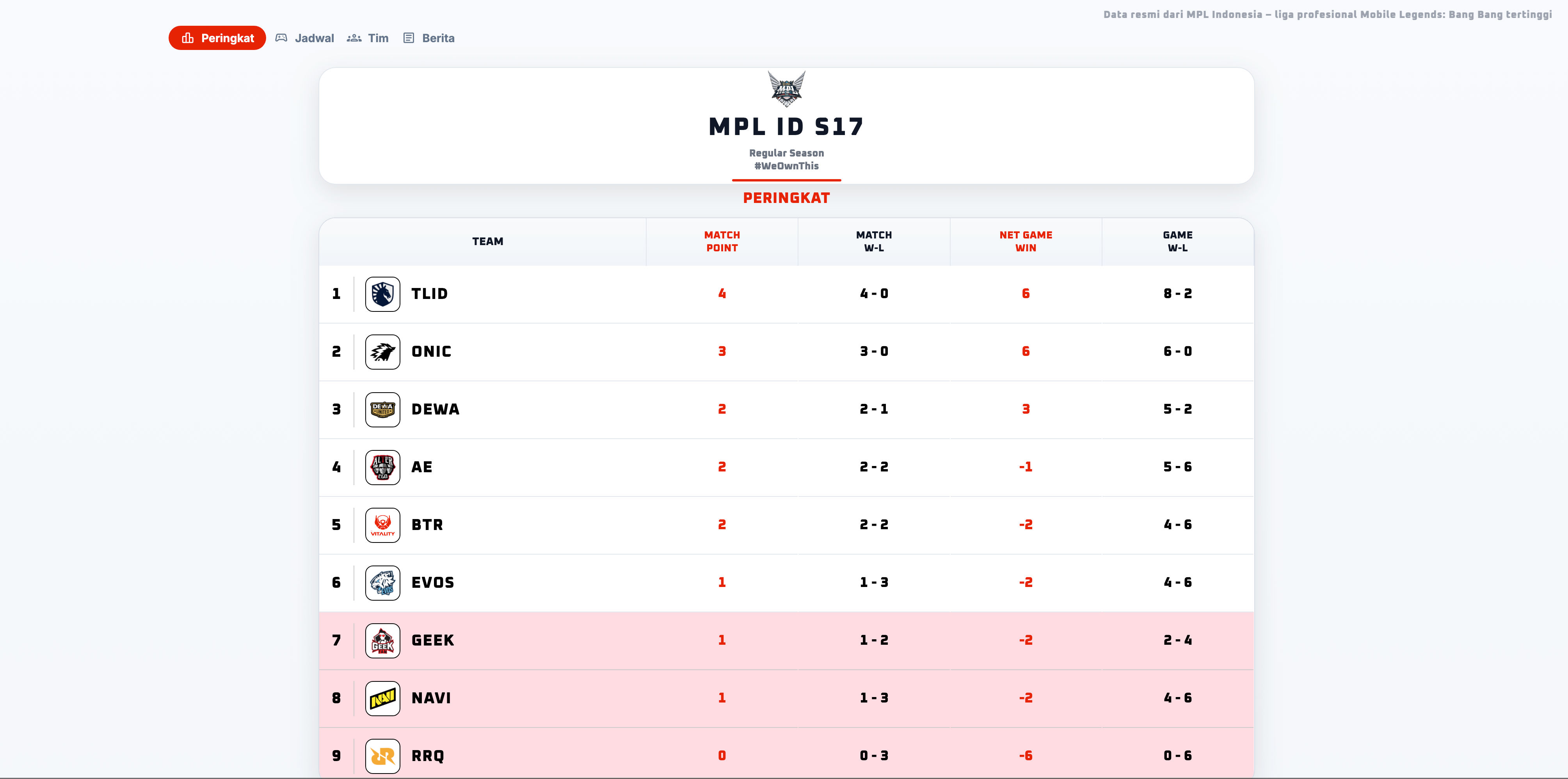This screenshot has width=1568, height=779.
Task: Click the TEAM column header
Action: click(x=487, y=242)
